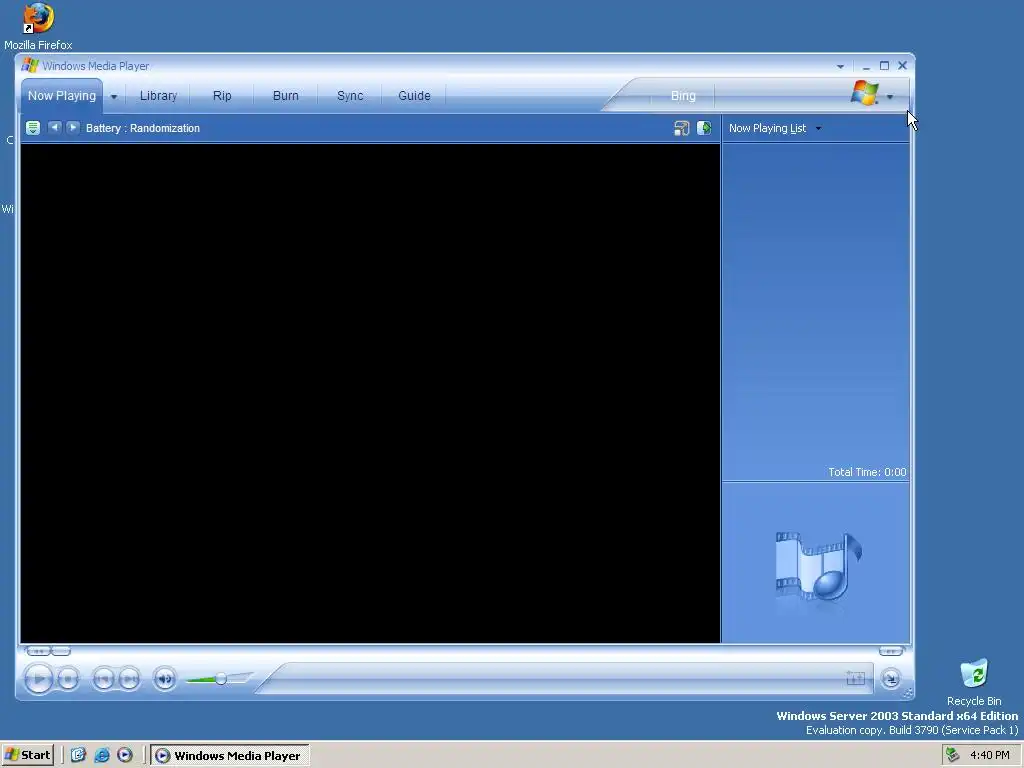Click the fast forward grip above Stop button

click(61, 651)
